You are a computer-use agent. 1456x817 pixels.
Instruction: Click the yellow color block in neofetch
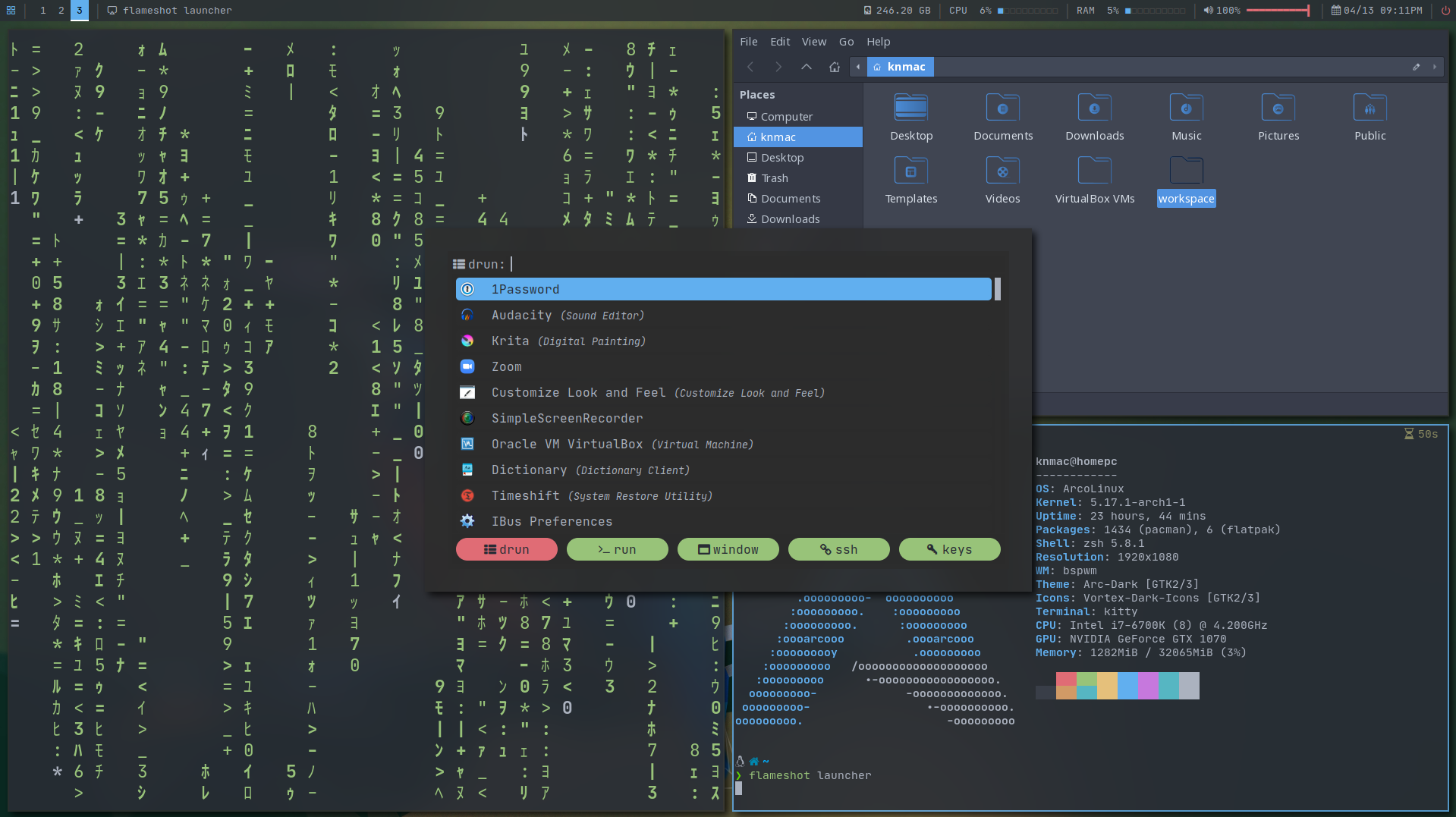[1107, 686]
